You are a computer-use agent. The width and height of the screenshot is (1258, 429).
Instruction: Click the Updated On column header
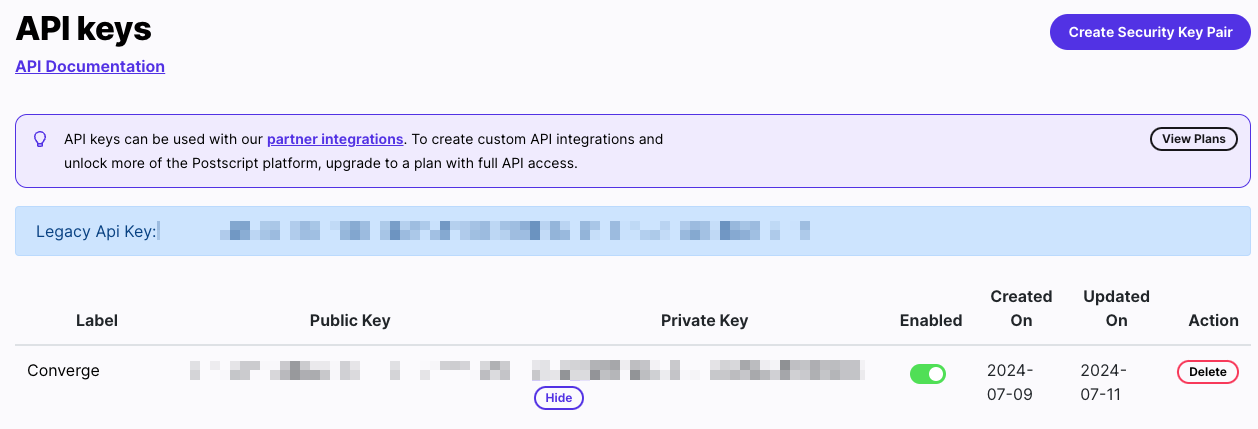coord(1116,308)
